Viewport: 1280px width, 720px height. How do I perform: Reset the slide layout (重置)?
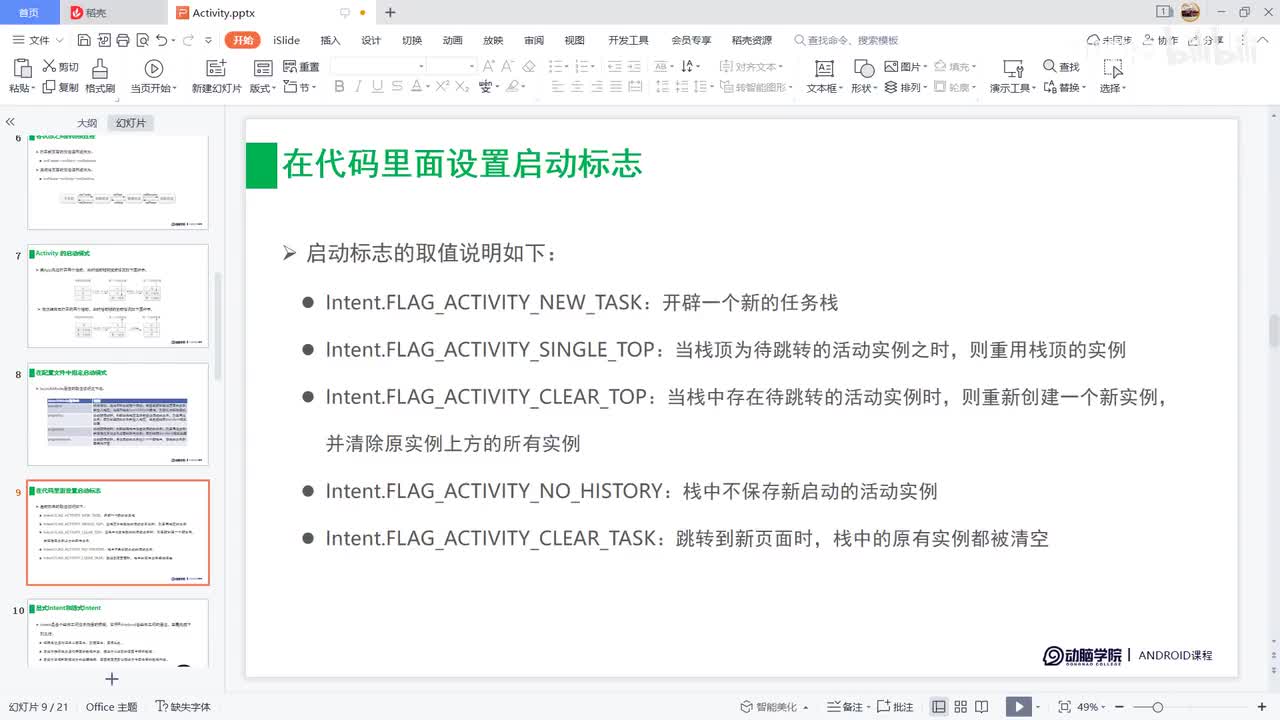click(x=301, y=67)
